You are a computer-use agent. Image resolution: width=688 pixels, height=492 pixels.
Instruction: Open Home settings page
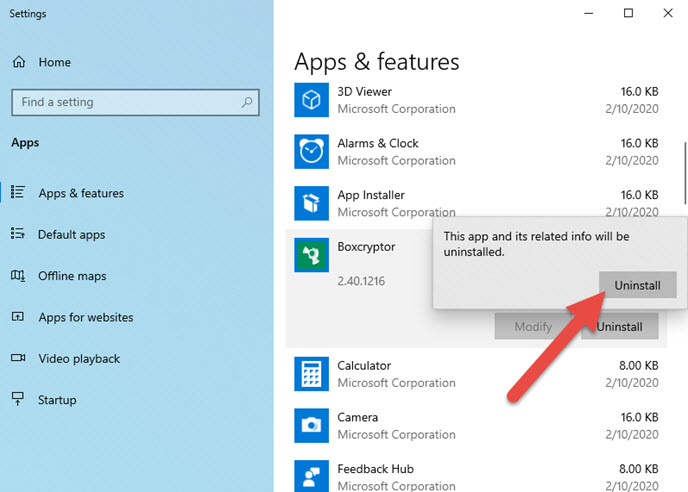(x=54, y=62)
